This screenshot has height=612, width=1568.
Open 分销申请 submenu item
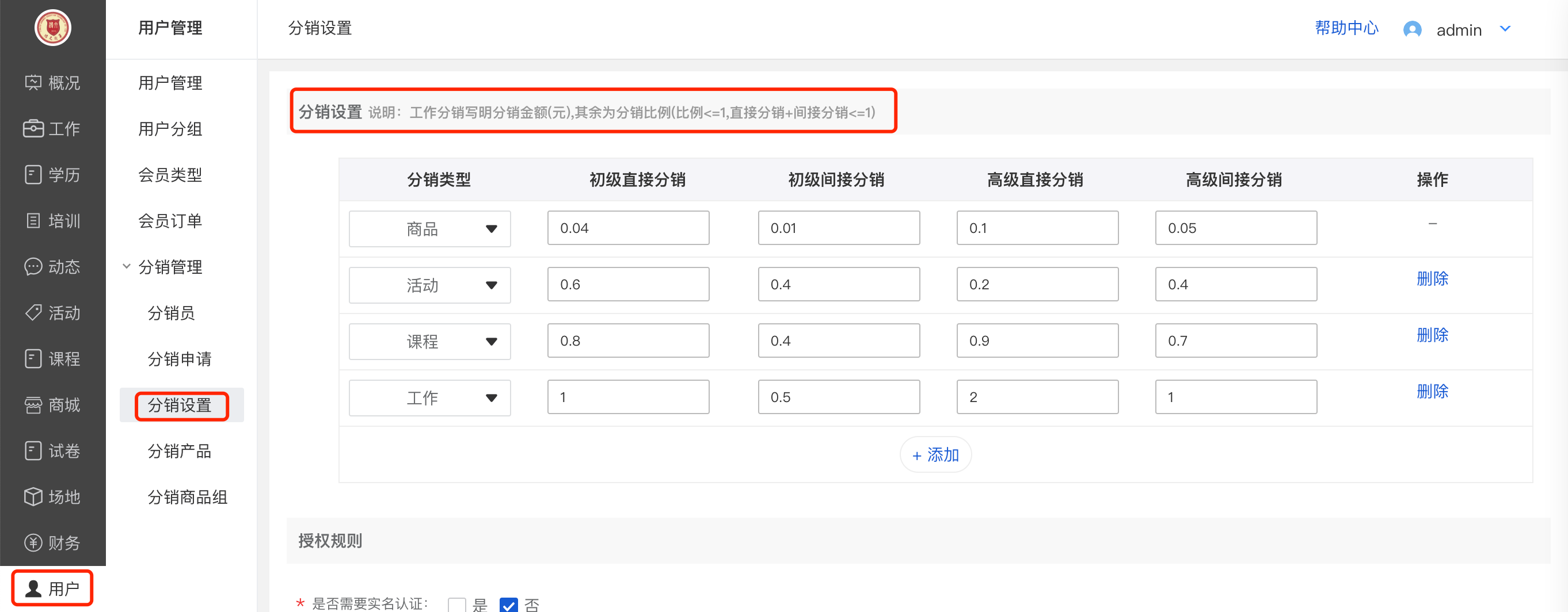pyautogui.click(x=180, y=358)
